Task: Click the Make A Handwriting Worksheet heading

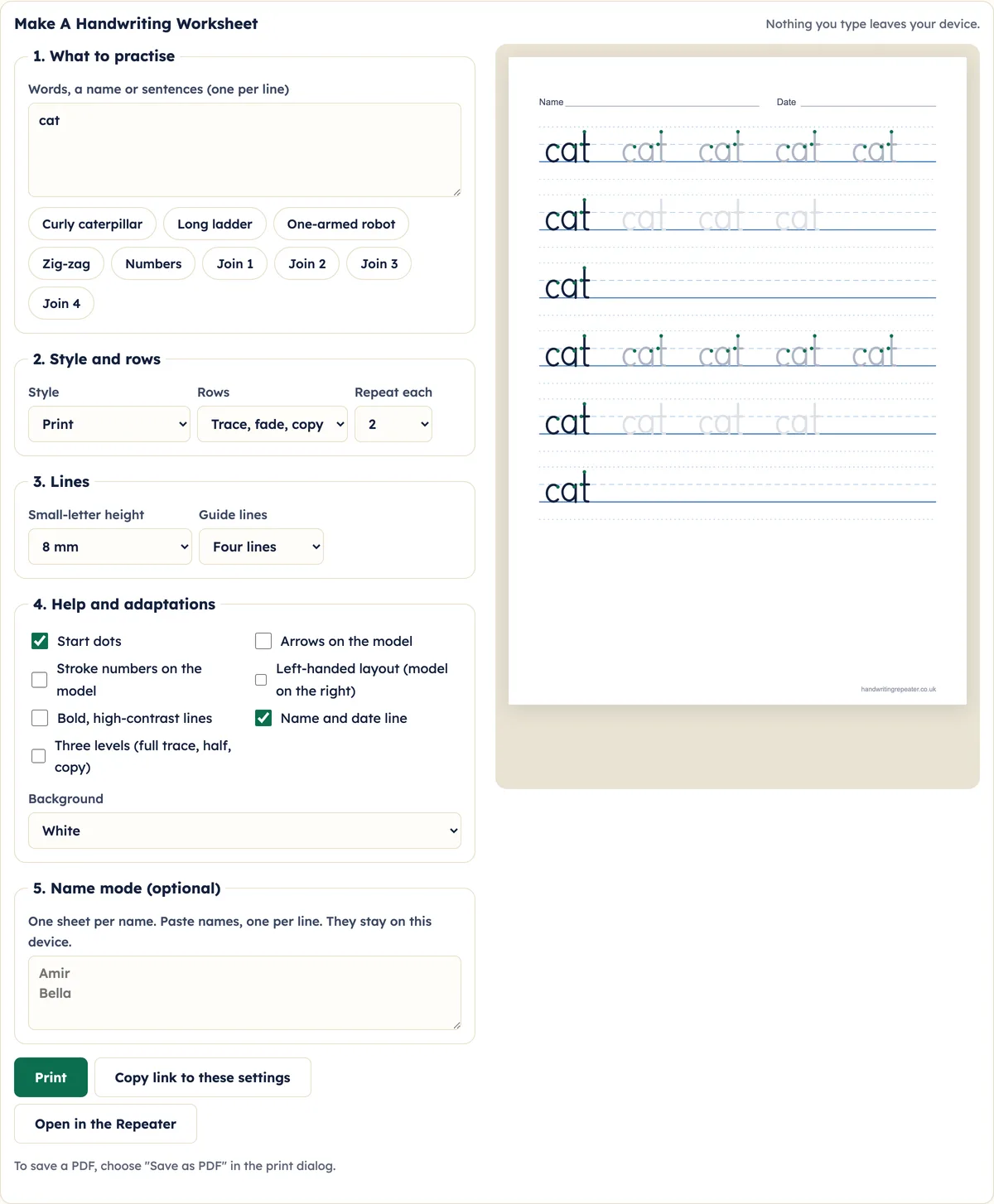Action: pyautogui.click(x=136, y=23)
